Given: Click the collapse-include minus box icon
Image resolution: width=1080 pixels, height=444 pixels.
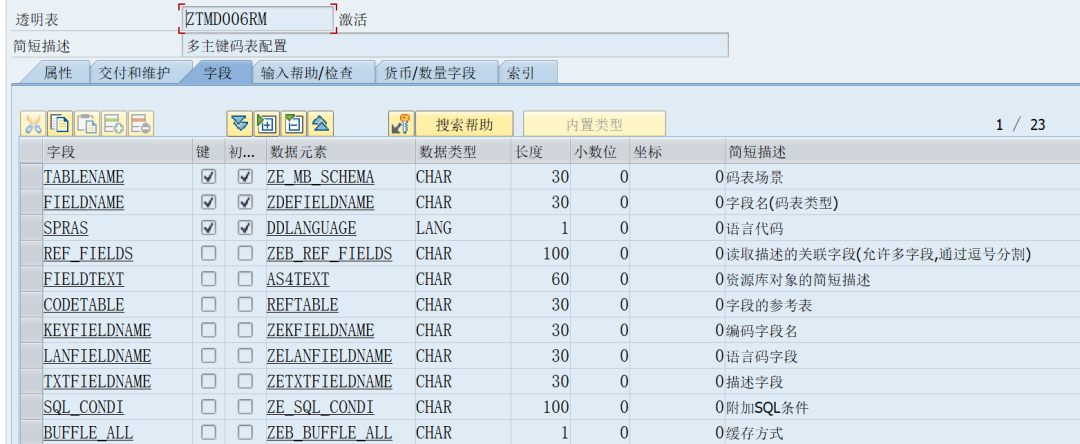Looking at the screenshot, I should [293, 124].
